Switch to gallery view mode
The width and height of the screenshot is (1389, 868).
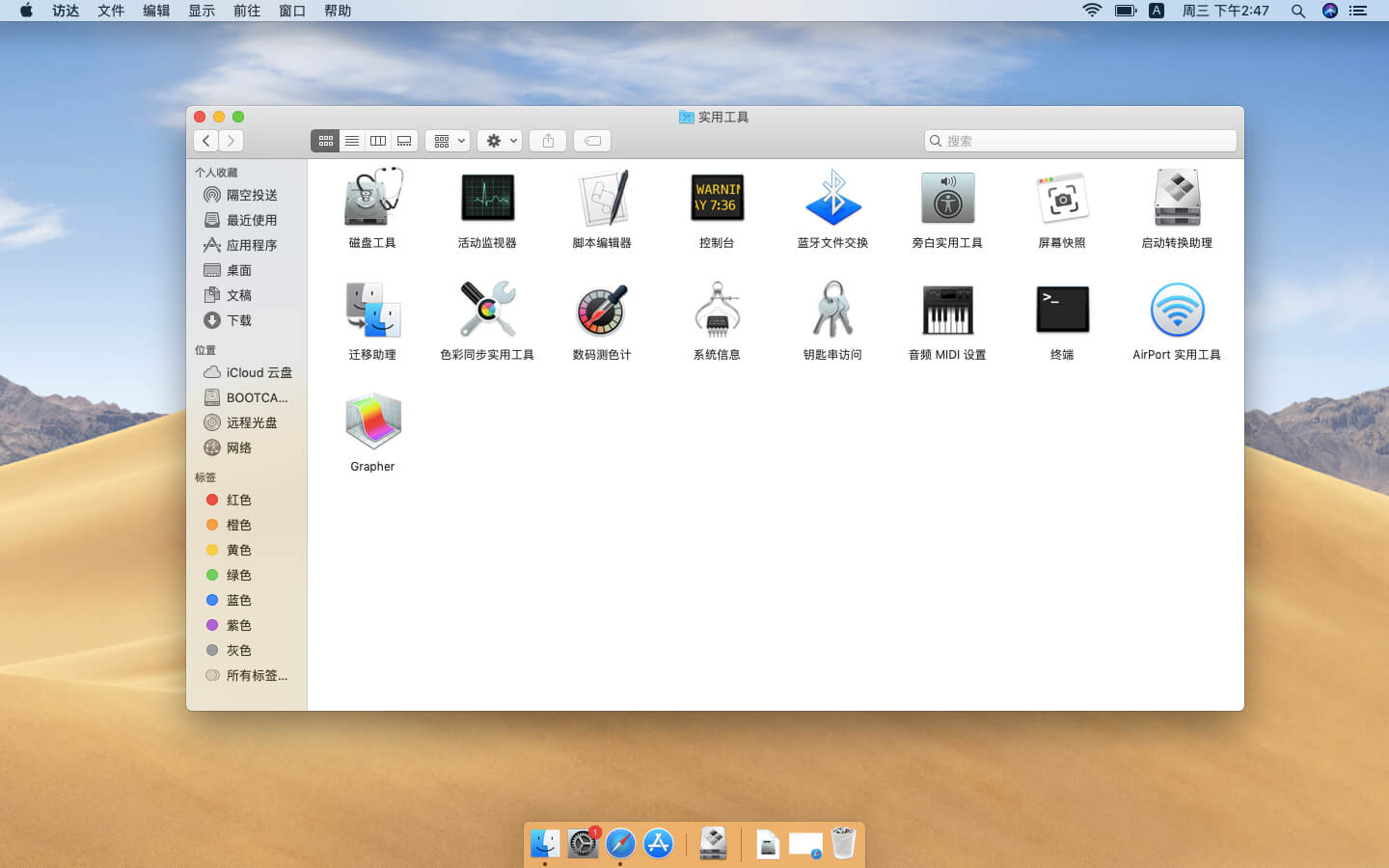[x=404, y=141]
